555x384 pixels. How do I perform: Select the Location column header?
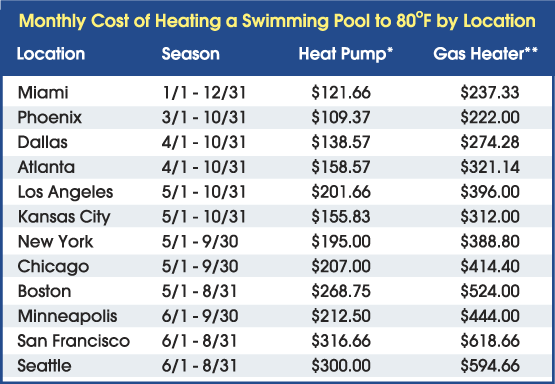[x=51, y=54]
